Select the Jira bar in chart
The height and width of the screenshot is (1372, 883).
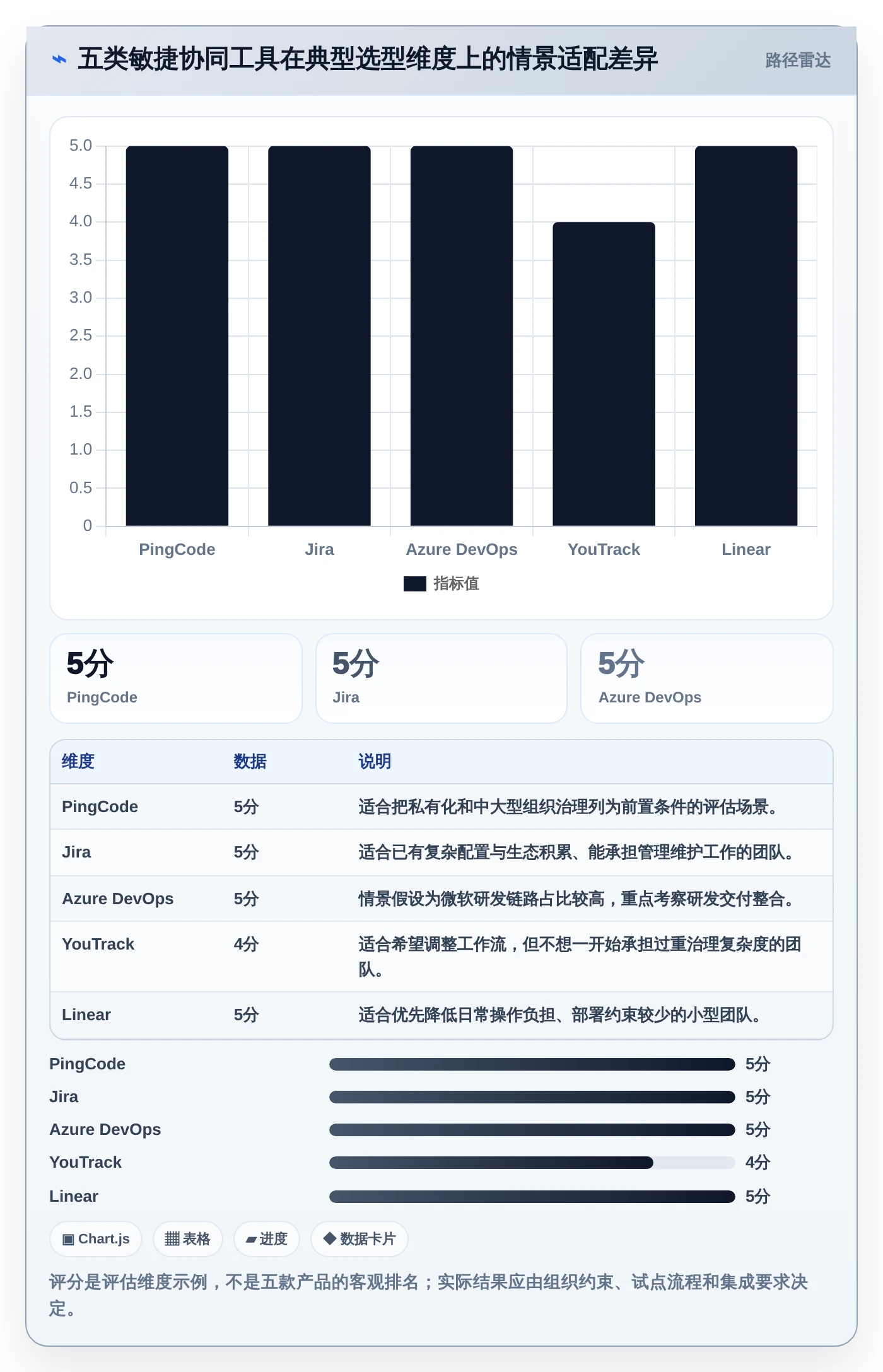[319, 336]
